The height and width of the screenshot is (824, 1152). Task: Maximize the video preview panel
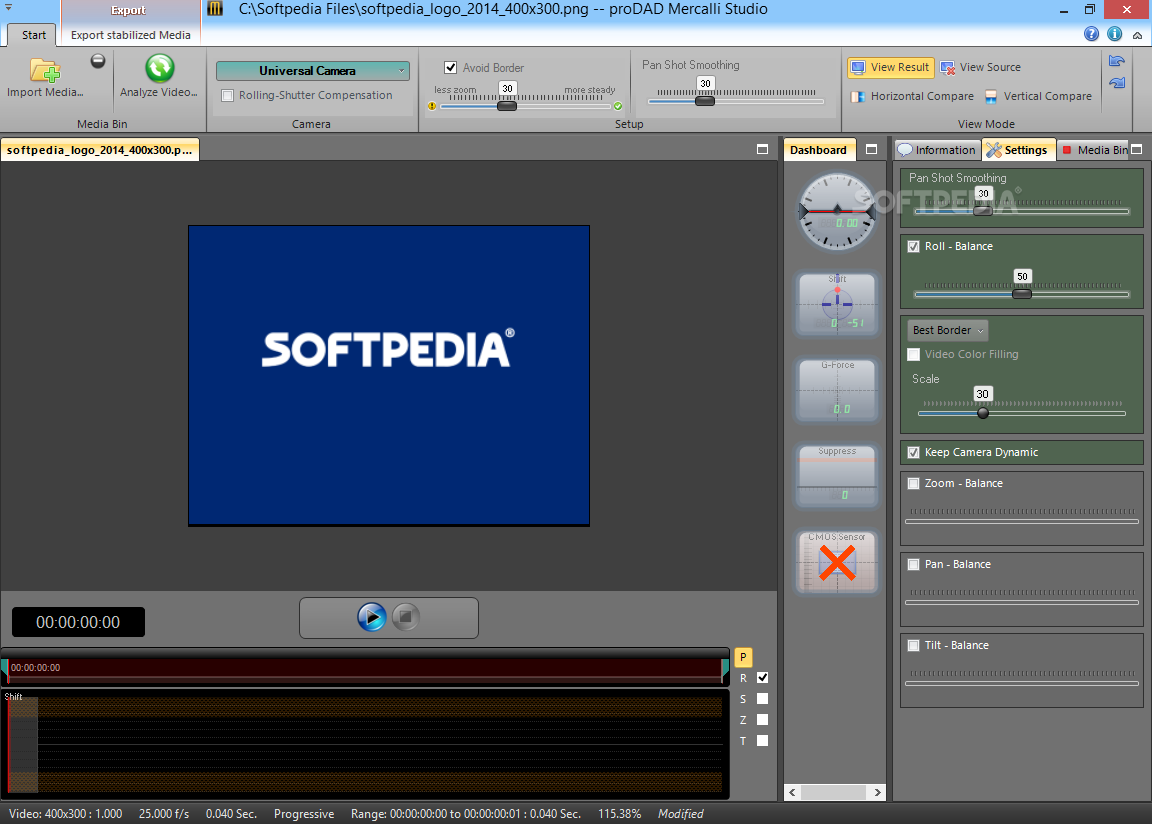click(763, 149)
